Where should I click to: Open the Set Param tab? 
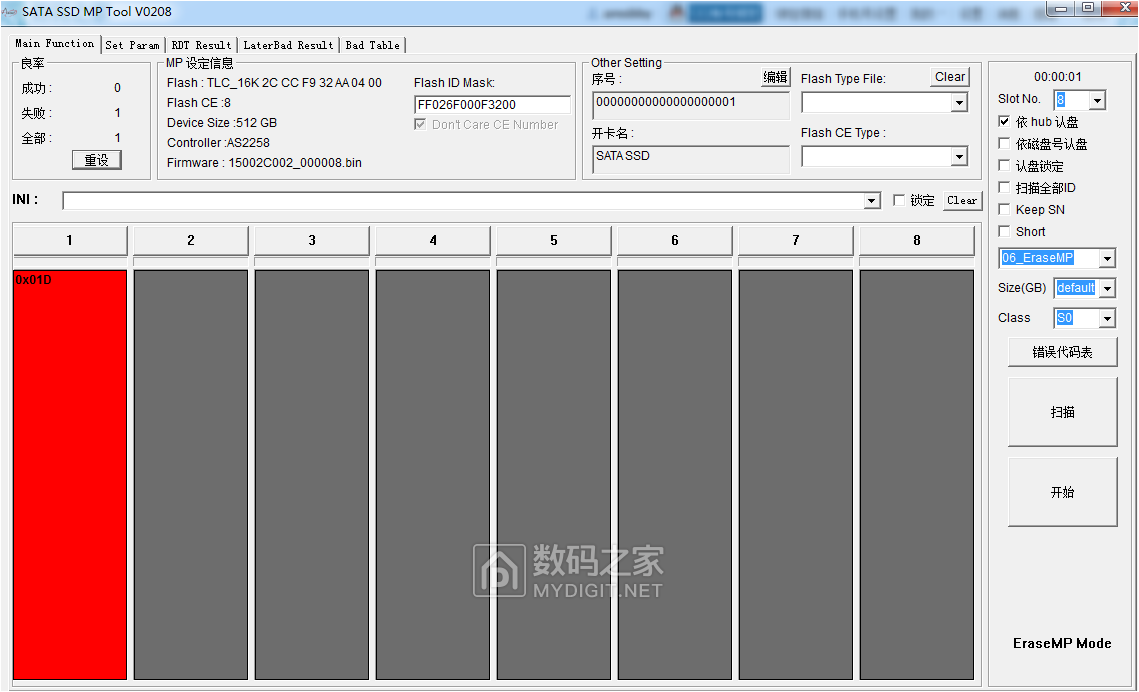point(132,45)
